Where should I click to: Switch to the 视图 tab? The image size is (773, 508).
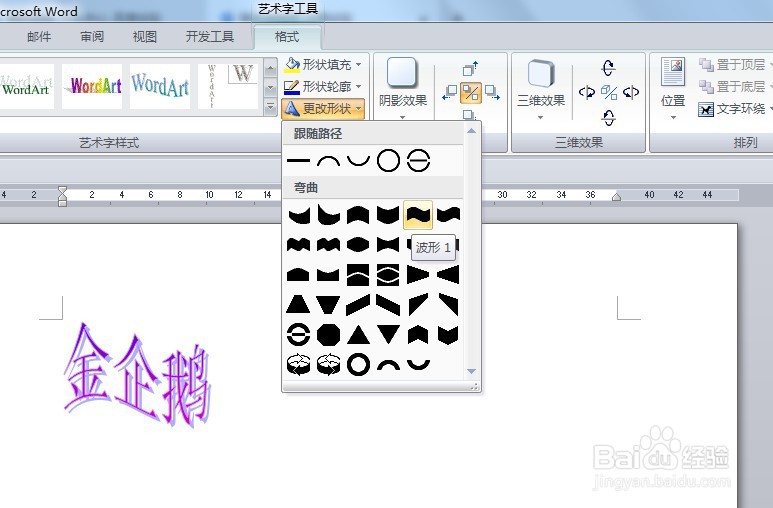(145, 36)
